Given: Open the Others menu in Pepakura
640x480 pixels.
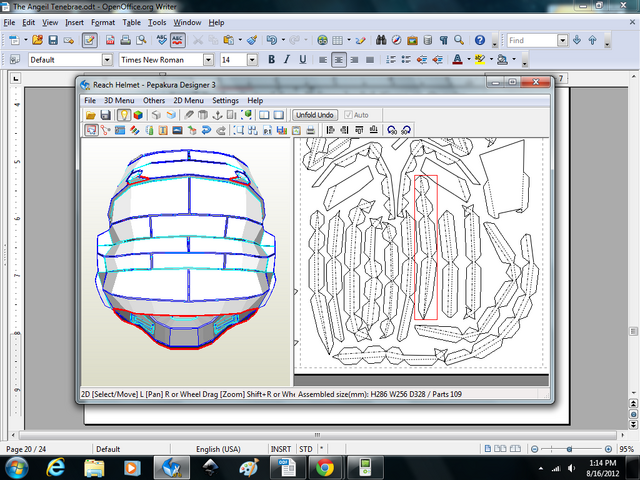Looking at the screenshot, I should point(154,100).
